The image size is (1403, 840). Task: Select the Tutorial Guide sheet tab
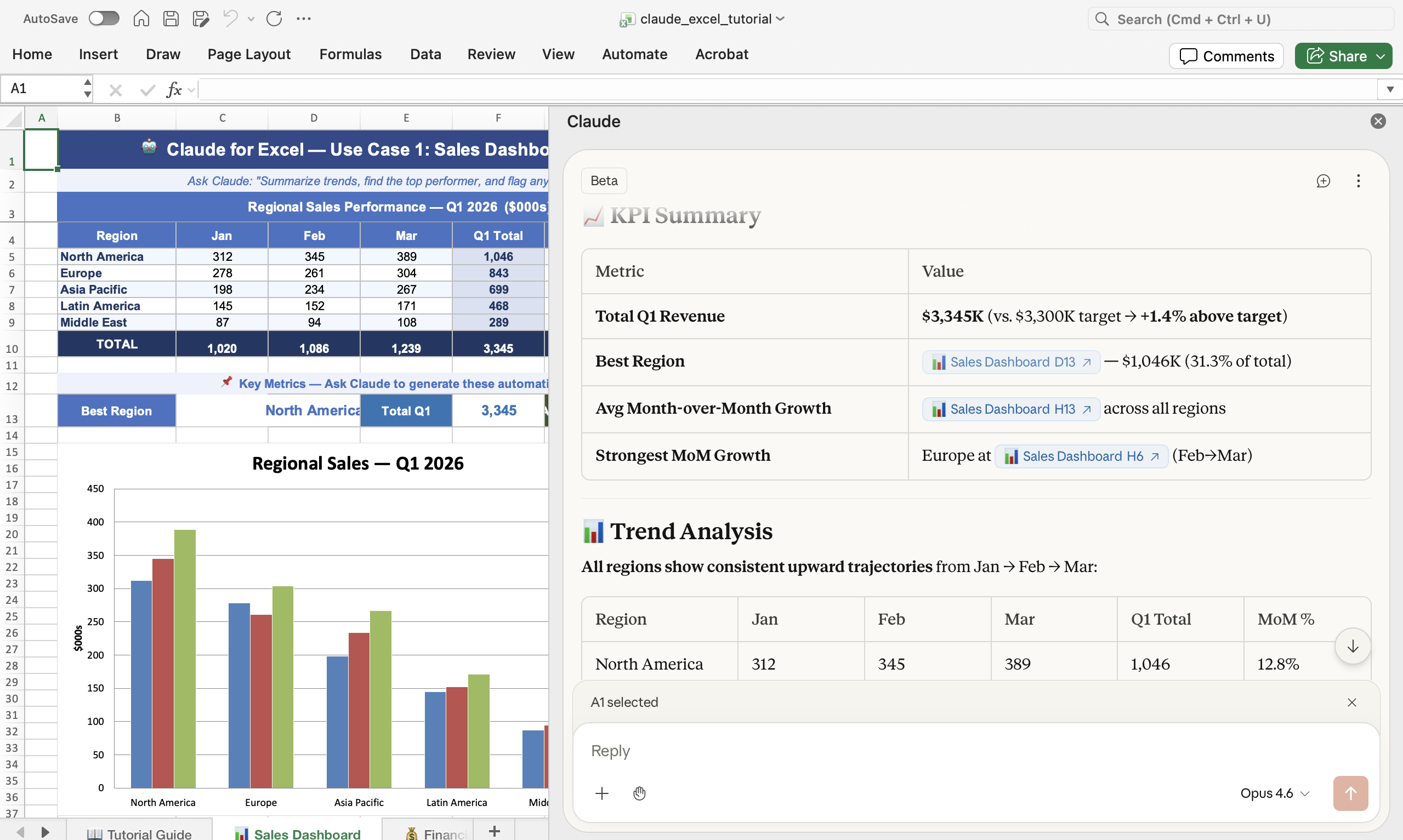pyautogui.click(x=139, y=832)
